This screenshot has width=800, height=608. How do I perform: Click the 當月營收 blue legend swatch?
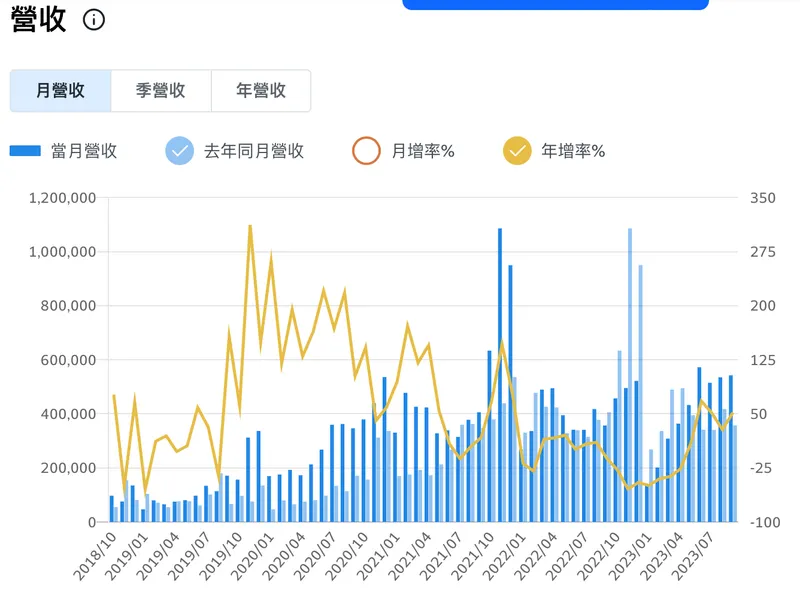coord(25,151)
